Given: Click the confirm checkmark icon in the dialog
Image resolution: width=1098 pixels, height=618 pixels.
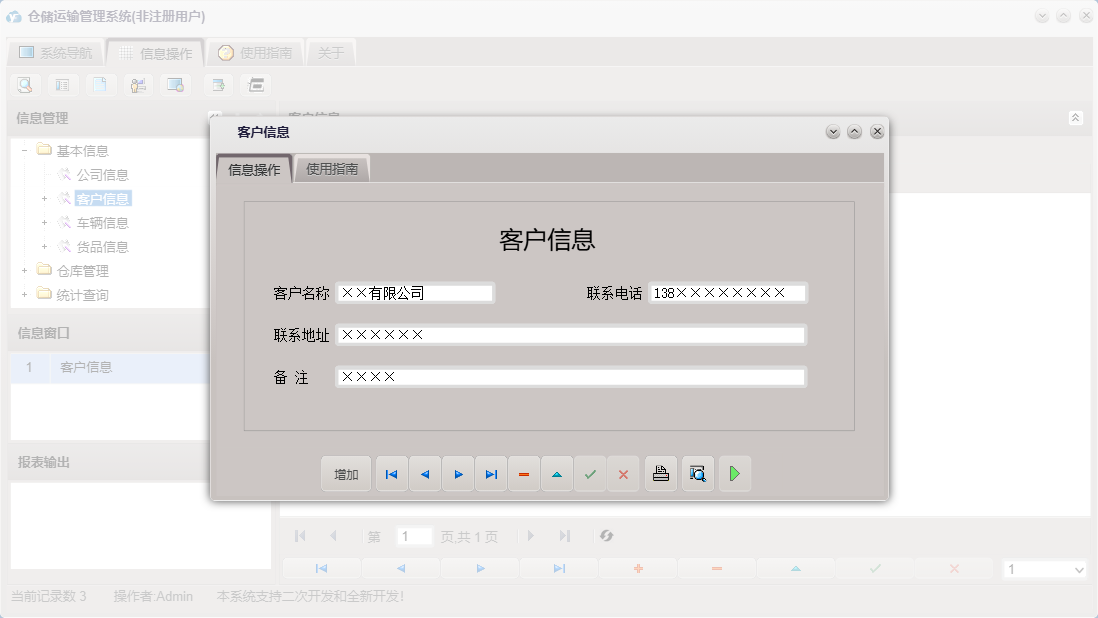Looking at the screenshot, I should [590, 473].
